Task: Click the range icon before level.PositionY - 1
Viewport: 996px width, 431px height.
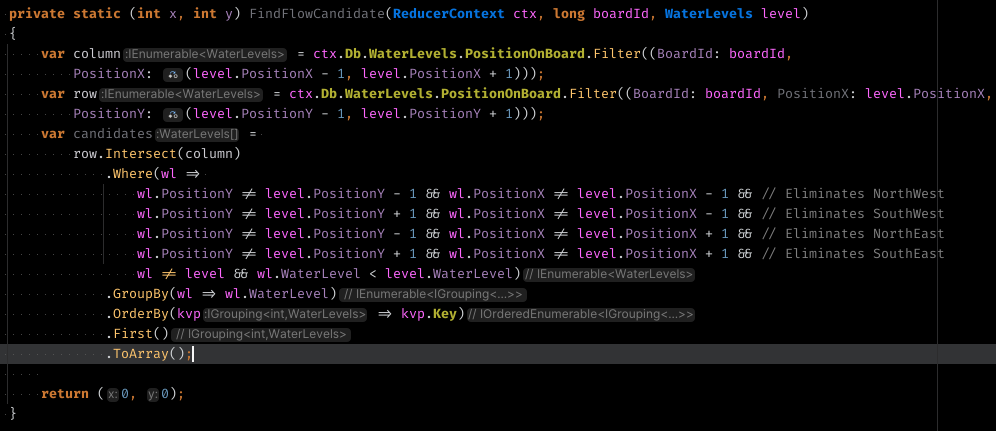Action: coord(172,115)
